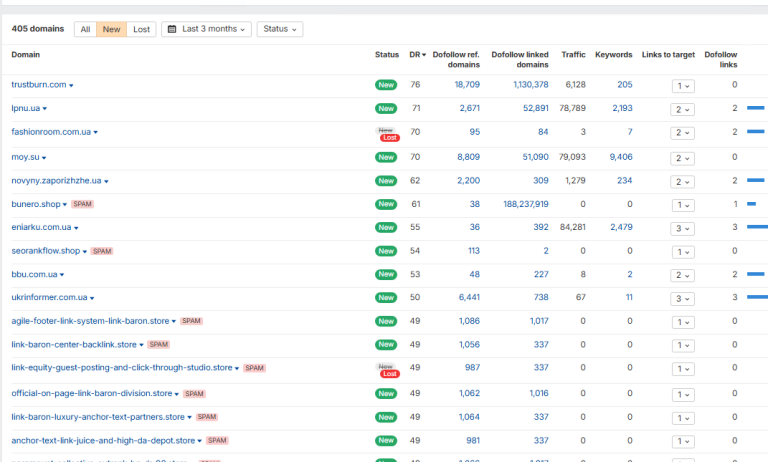The height and width of the screenshot is (462, 768).
Task: Open link-baron-center-backlink.store link
Action: pos(74,344)
